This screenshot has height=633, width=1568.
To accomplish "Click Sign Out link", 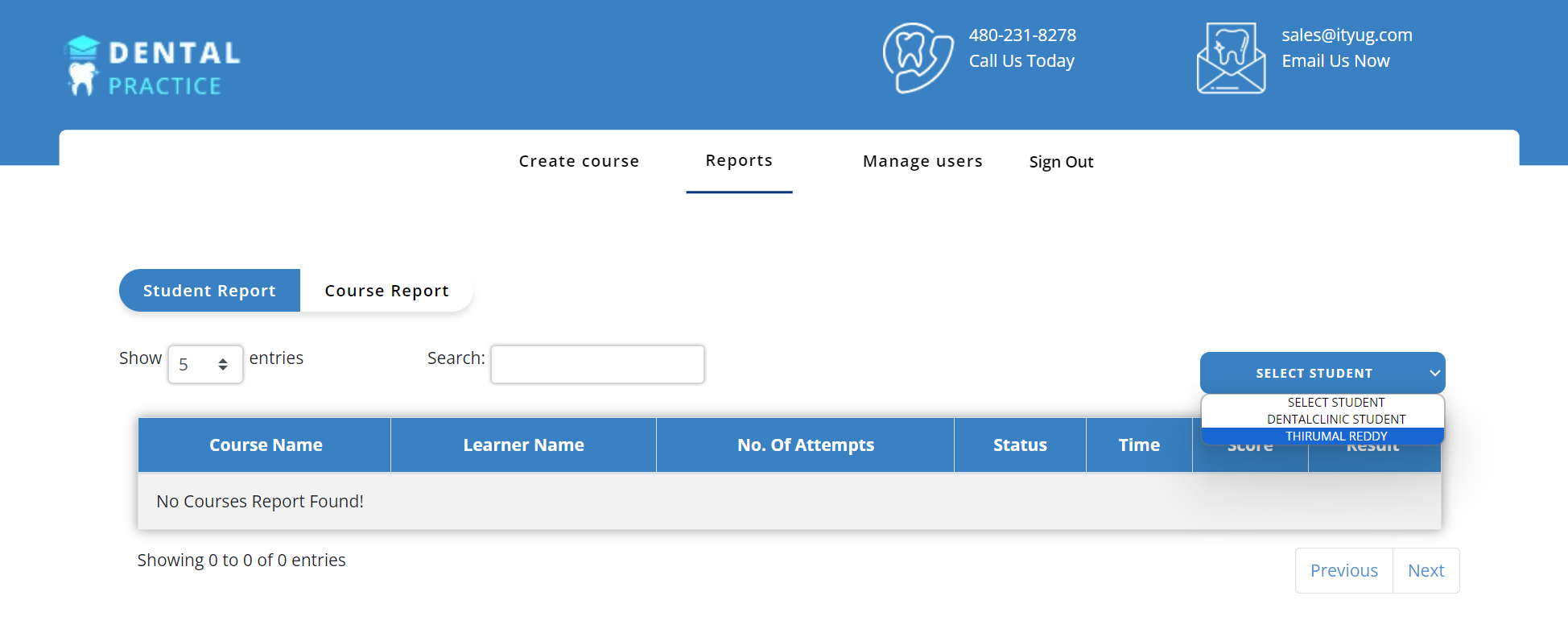I will click(x=1061, y=162).
